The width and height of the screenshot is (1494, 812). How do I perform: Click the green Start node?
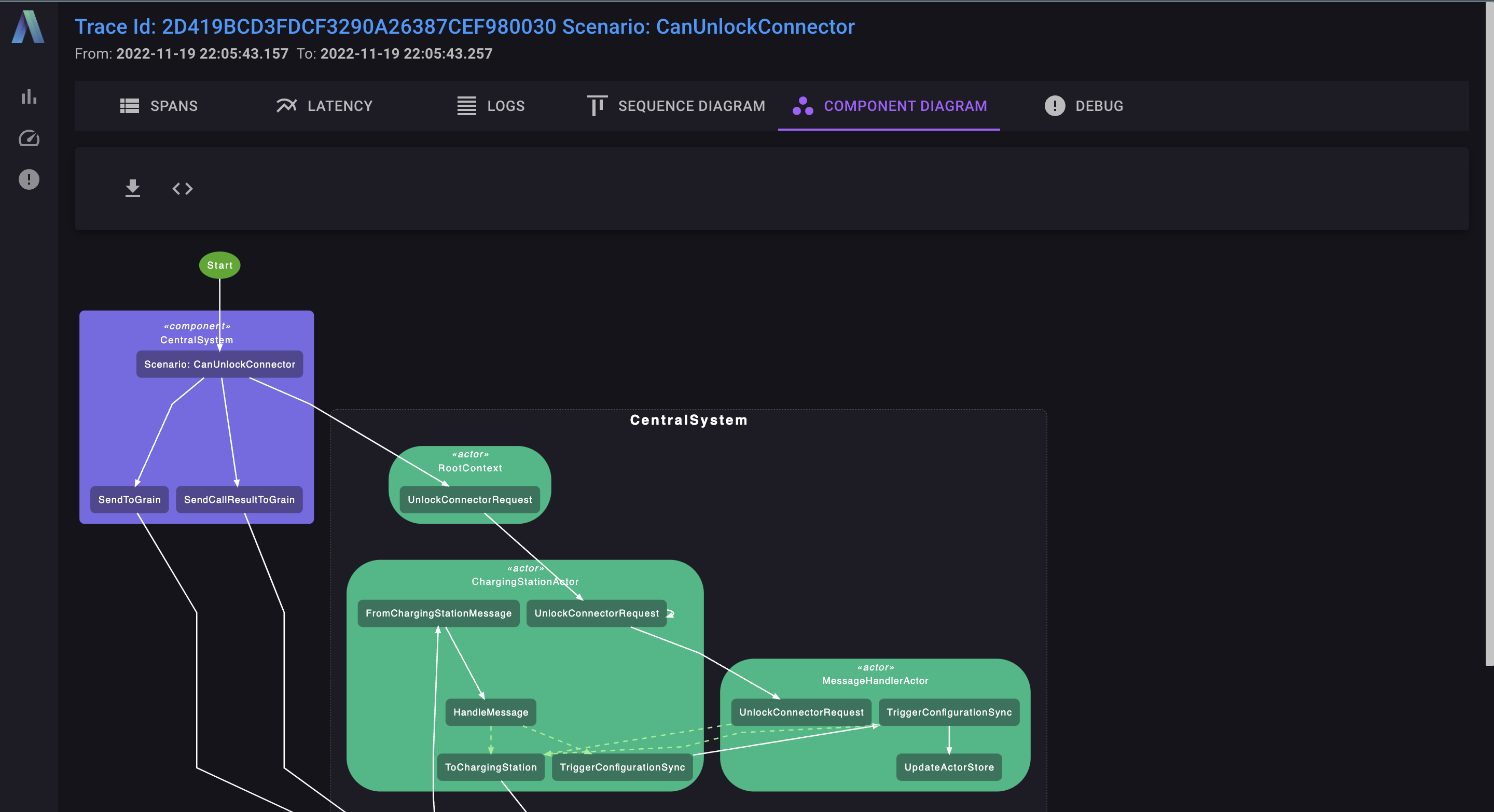(220, 265)
